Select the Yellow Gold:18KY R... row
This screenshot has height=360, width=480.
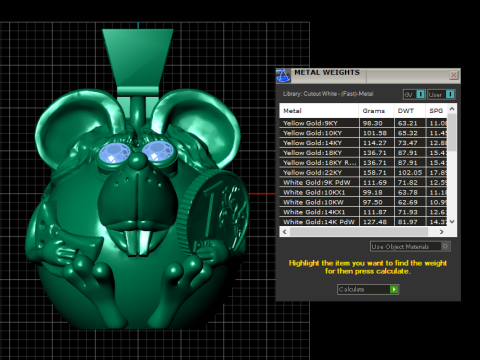point(363,163)
